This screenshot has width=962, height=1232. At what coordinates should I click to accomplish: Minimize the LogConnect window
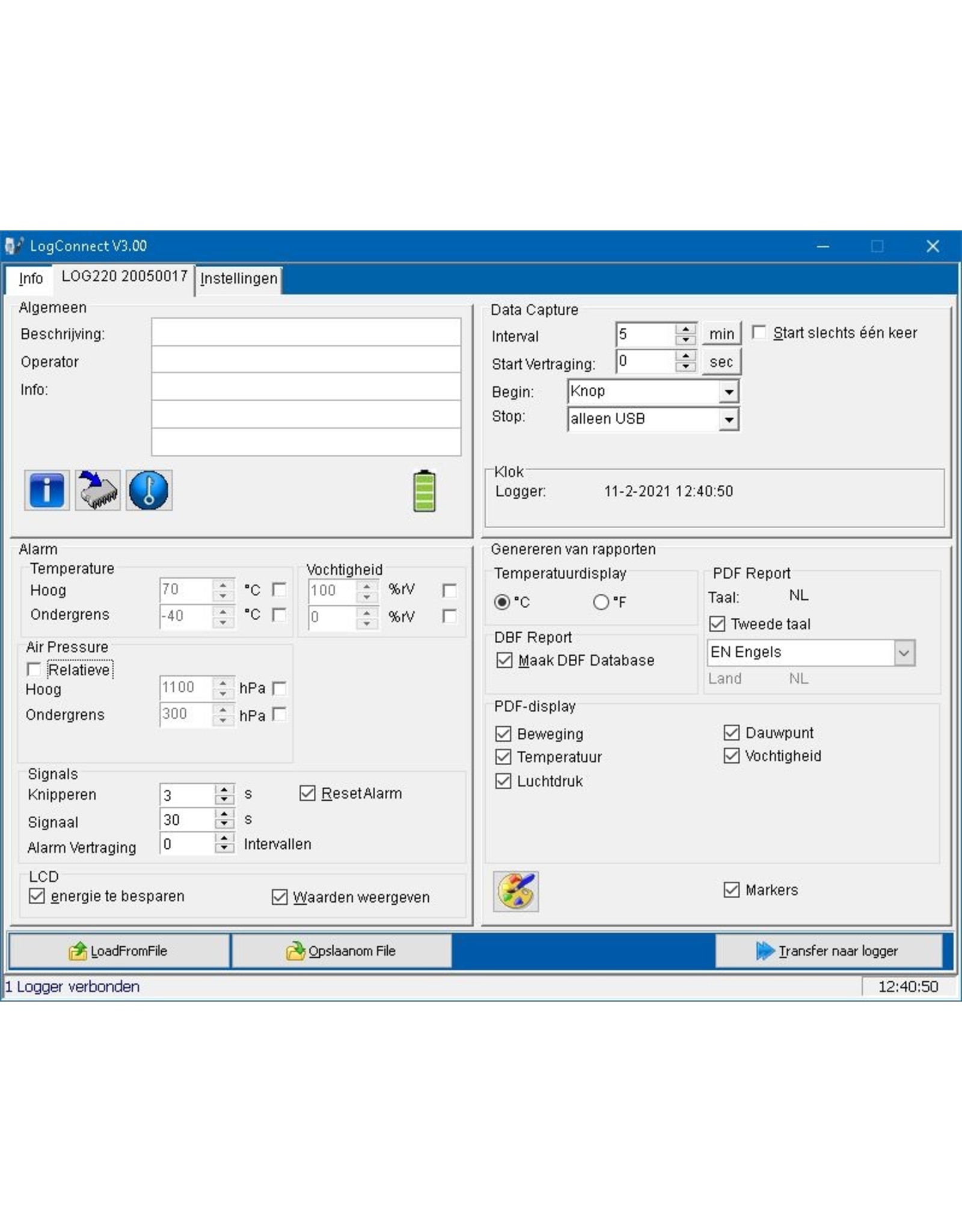pyautogui.click(x=823, y=246)
